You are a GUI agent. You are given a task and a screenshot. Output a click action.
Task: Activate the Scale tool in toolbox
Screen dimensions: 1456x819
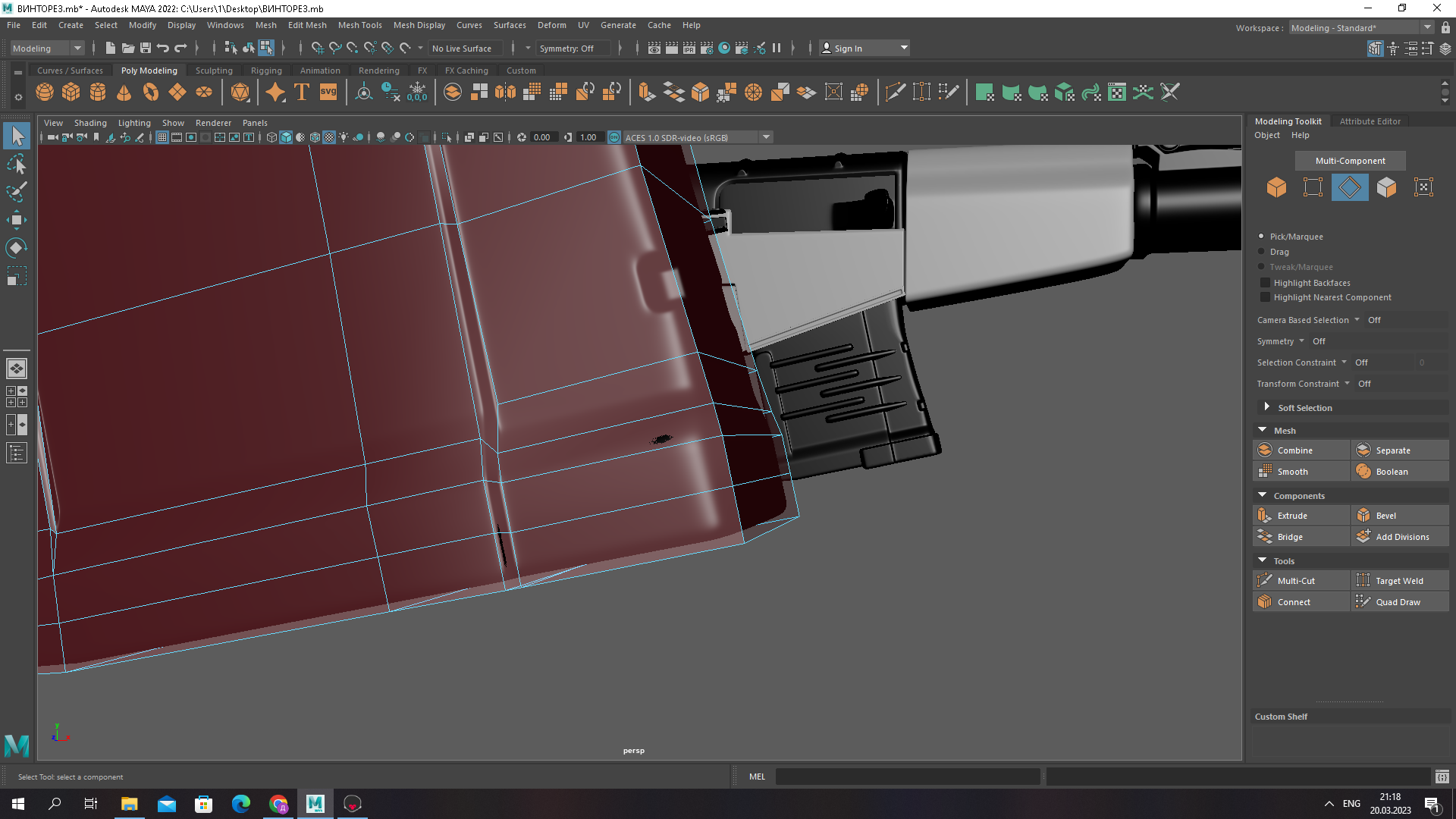point(17,276)
